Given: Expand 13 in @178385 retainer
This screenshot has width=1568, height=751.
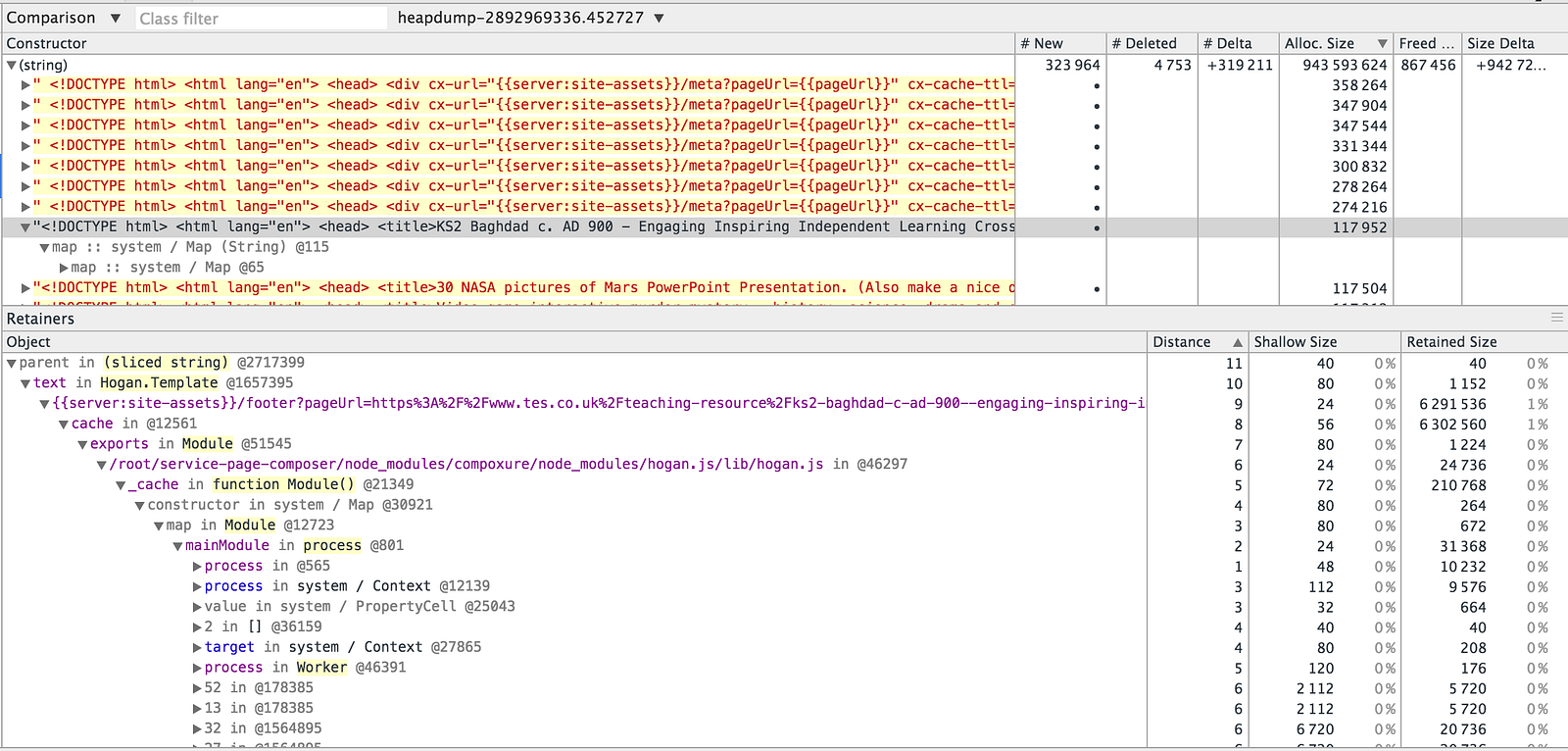Looking at the screenshot, I should pos(197,708).
